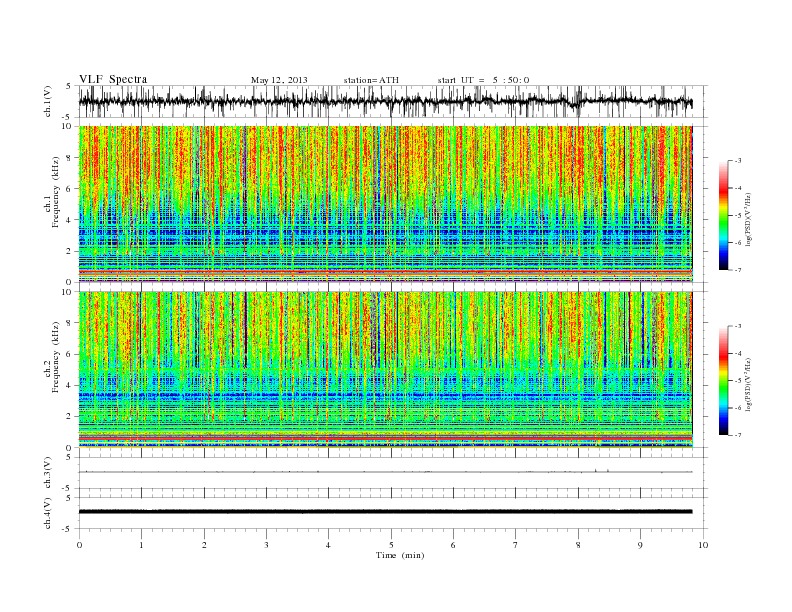Select the "ch.3(V)" axis label
Viewport: 792px width, 612px height.
(48, 473)
